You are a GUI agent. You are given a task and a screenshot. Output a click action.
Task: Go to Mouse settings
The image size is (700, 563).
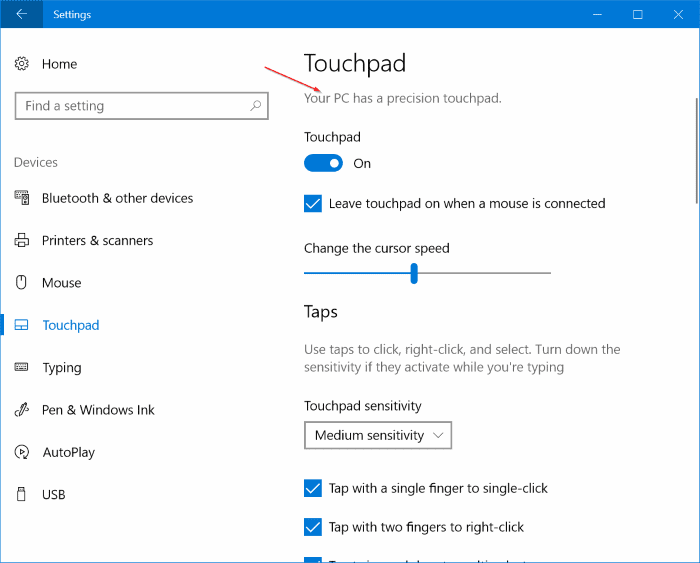coord(62,283)
